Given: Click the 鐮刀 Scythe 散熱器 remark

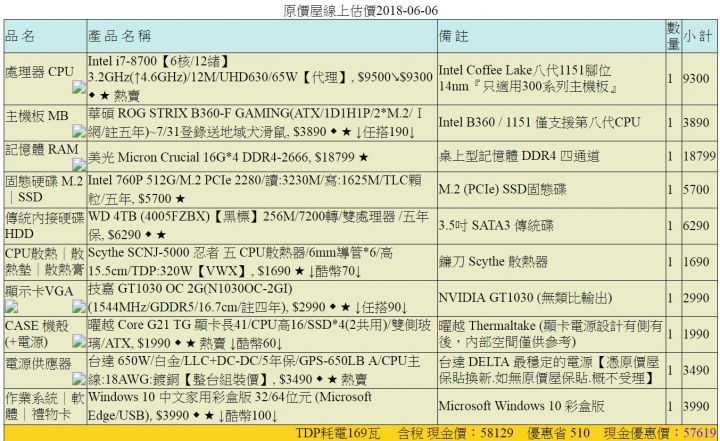Looking at the screenshot, I should [x=494, y=261].
